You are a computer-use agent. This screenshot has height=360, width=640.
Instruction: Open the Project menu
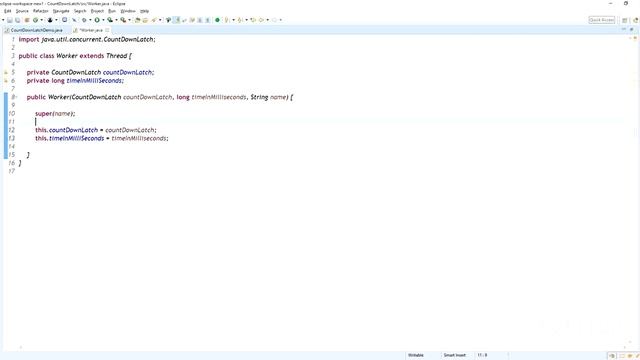click(x=97, y=11)
